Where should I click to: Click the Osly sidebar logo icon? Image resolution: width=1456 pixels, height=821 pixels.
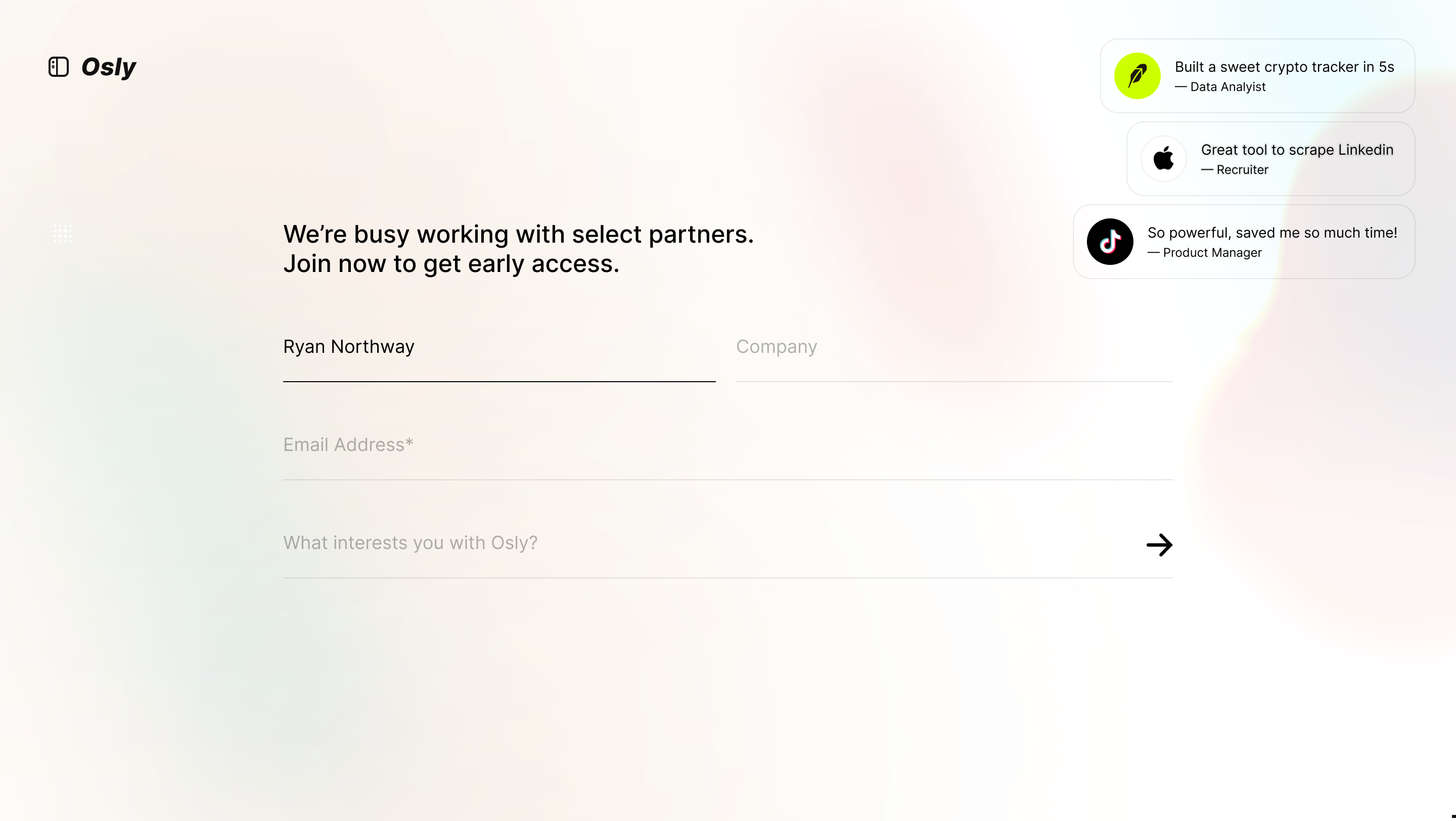tap(59, 67)
